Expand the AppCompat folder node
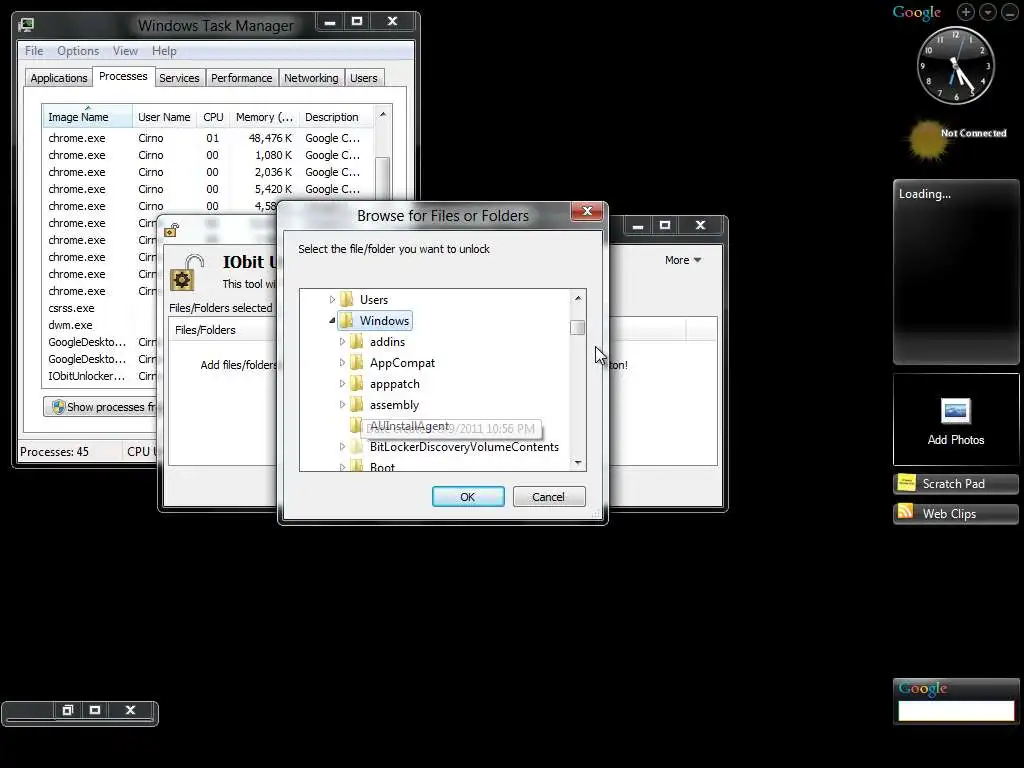The image size is (1024, 768). 342,362
